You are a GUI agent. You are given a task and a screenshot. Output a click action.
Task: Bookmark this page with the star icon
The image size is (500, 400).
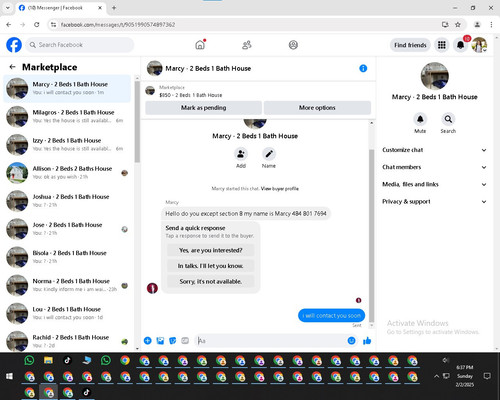[x=458, y=24]
